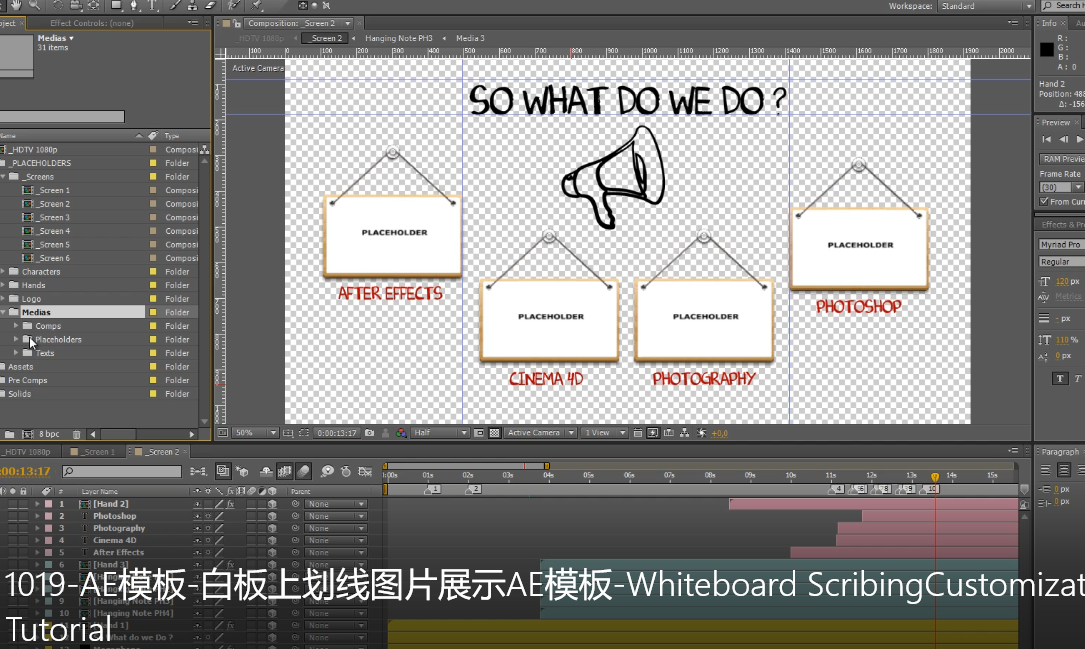Viewport: 1085px width, 649px height.
Task: Select the Puppet Pin tool
Action: coord(257,5)
